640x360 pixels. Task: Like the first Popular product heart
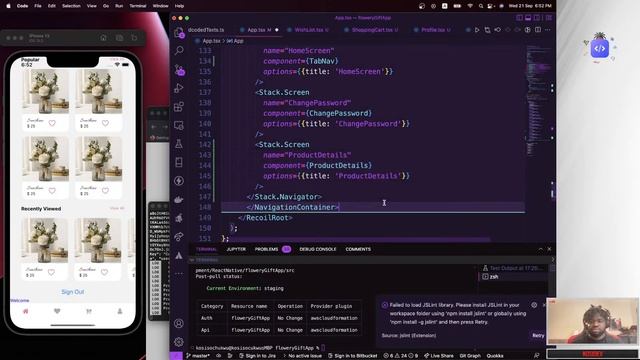tap(52, 123)
